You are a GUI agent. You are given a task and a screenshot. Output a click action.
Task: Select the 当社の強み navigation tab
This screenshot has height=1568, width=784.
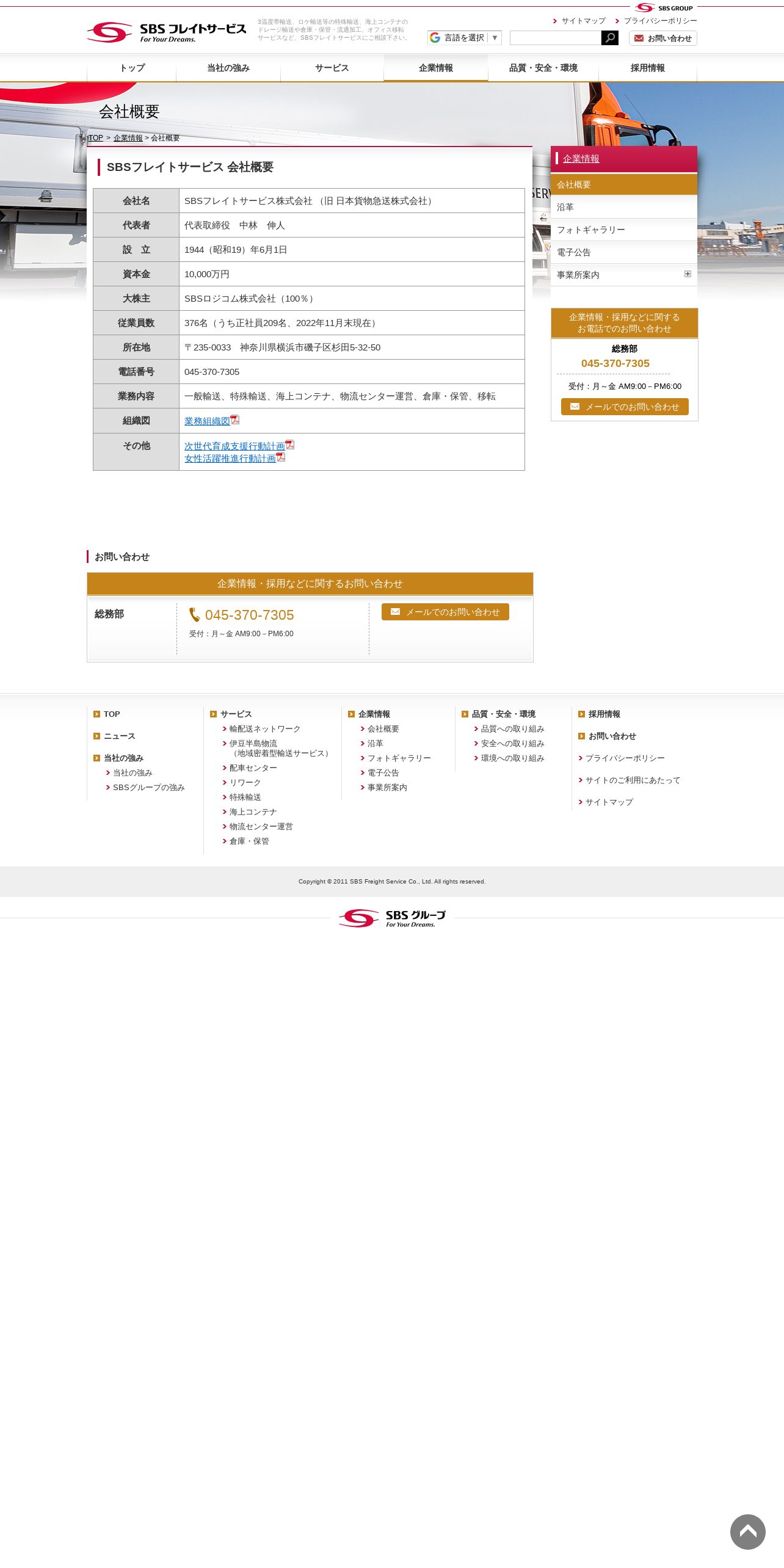coord(228,68)
